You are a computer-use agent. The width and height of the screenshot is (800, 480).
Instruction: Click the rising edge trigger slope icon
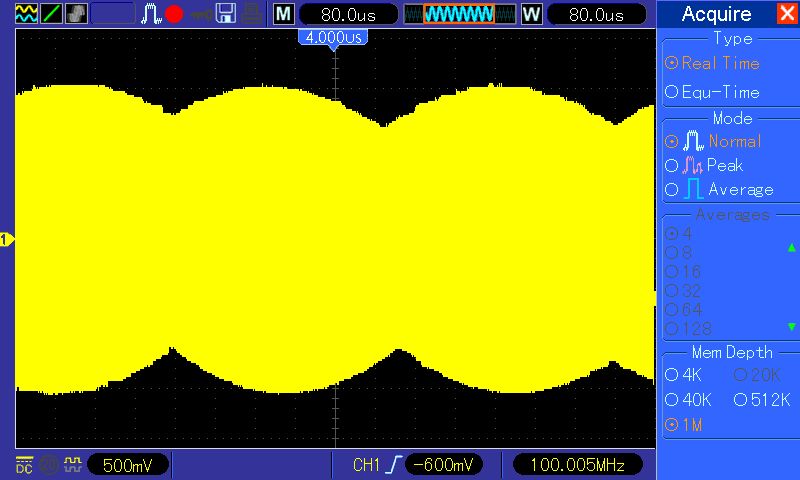point(394,465)
